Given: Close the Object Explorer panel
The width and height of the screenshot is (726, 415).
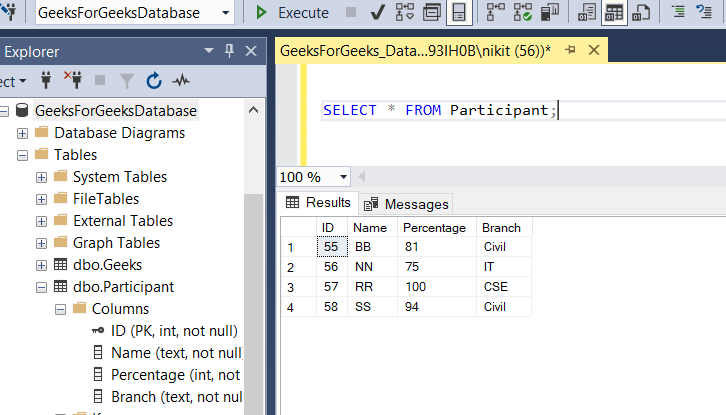Looking at the screenshot, I should pyautogui.click(x=251, y=50).
